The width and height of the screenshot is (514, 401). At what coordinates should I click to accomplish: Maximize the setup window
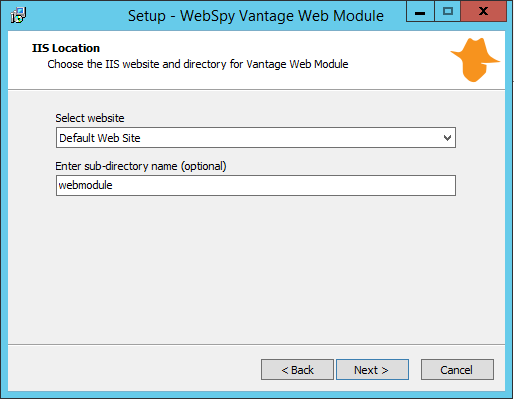[x=448, y=12]
